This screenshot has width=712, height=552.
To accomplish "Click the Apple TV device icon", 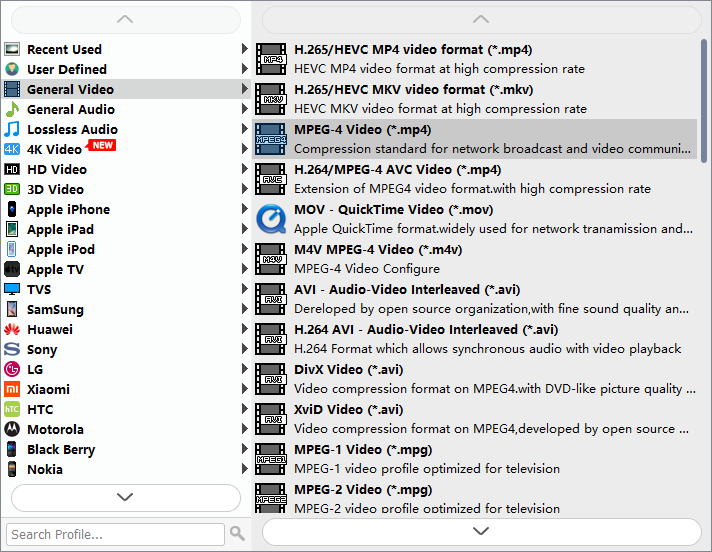I will click(x=12, y=269).
